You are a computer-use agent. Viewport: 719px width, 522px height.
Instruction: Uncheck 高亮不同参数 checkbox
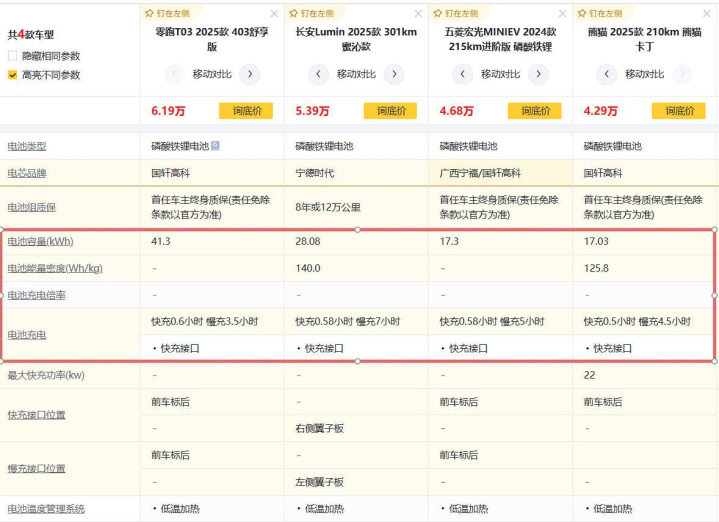(x=12, y=75)
